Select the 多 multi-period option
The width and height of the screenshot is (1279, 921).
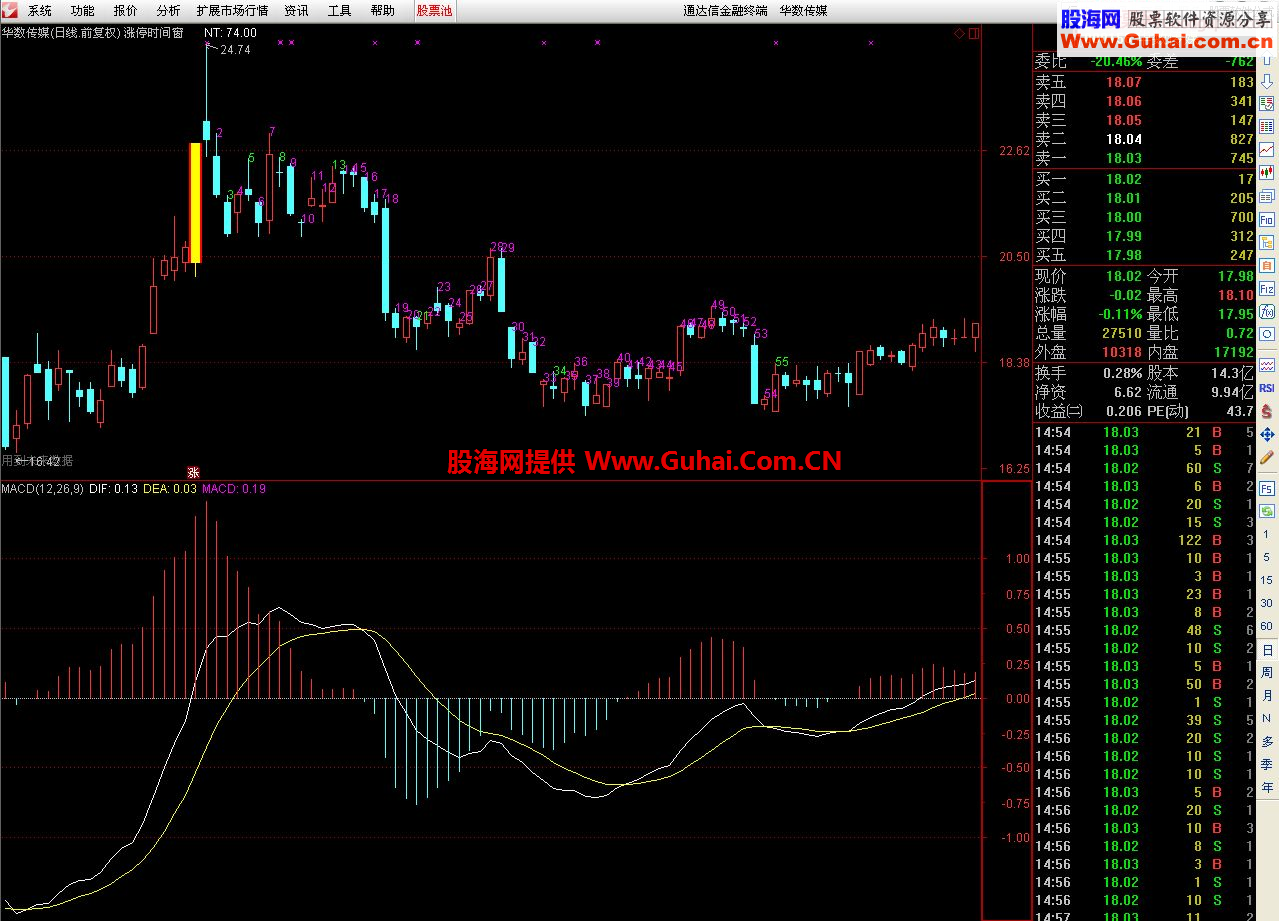[x=1267, y=740]
